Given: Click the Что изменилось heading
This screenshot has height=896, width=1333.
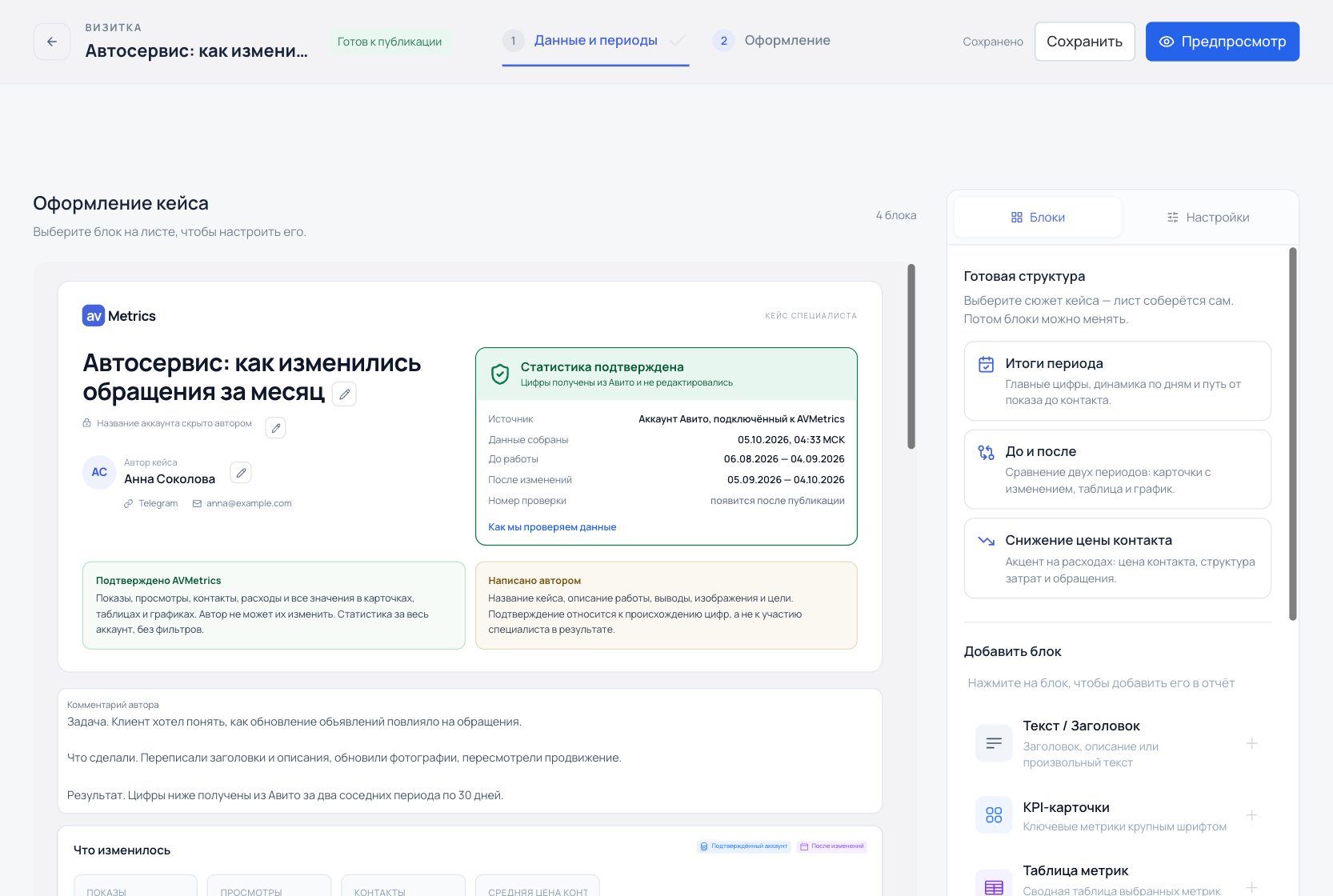Looking at the screenshot, I should (122, 850).
